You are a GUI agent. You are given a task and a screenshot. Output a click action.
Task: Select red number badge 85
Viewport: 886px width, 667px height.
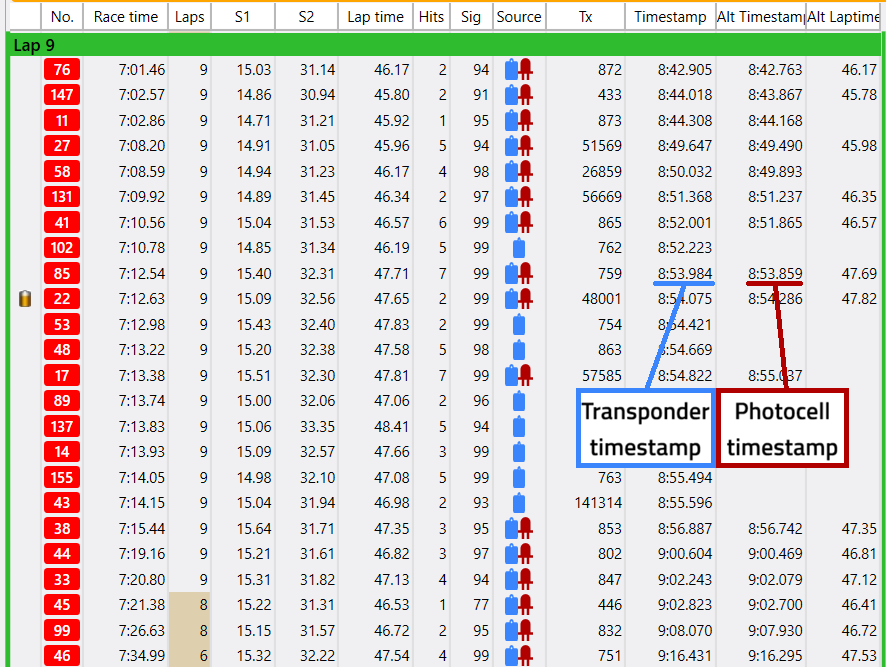pyautogui.click(x=62, y=273)
